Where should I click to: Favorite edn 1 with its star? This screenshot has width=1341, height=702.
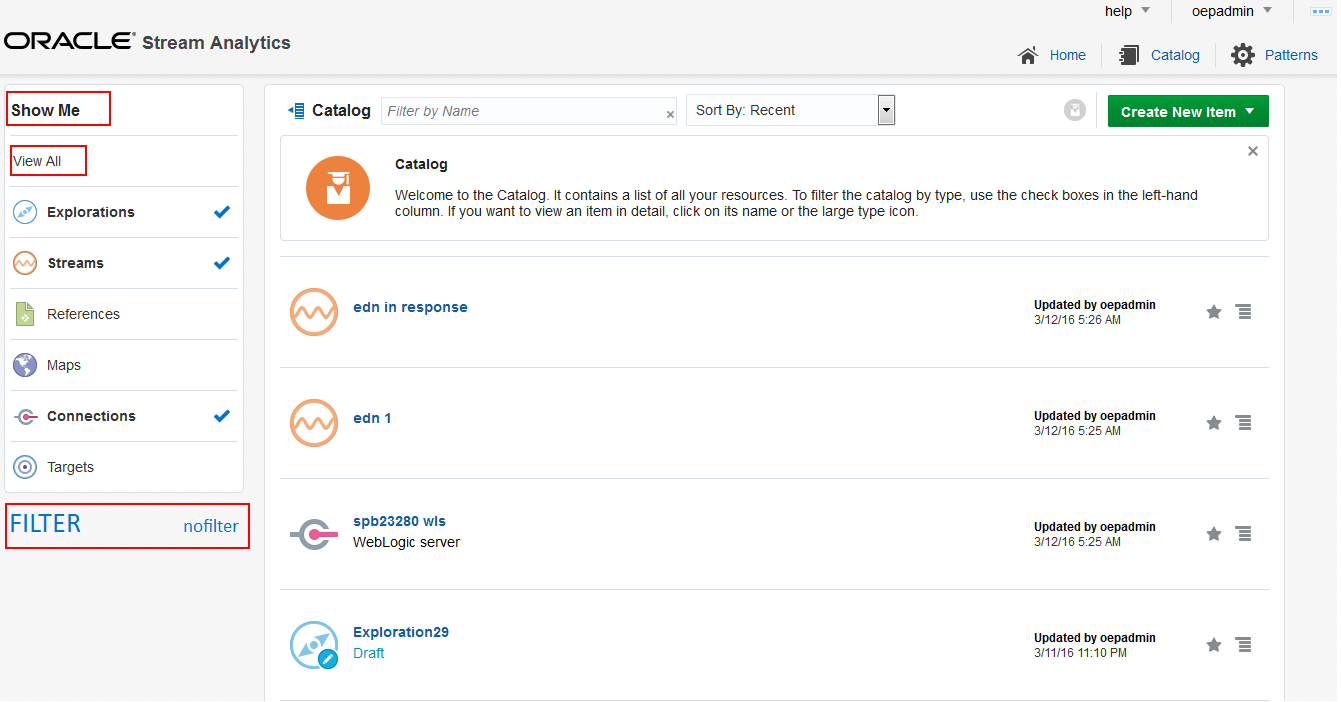(1214, 423)
